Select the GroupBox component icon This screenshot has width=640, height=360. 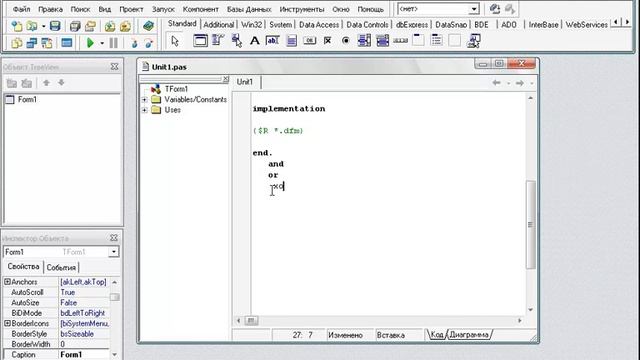coord(418,40)
